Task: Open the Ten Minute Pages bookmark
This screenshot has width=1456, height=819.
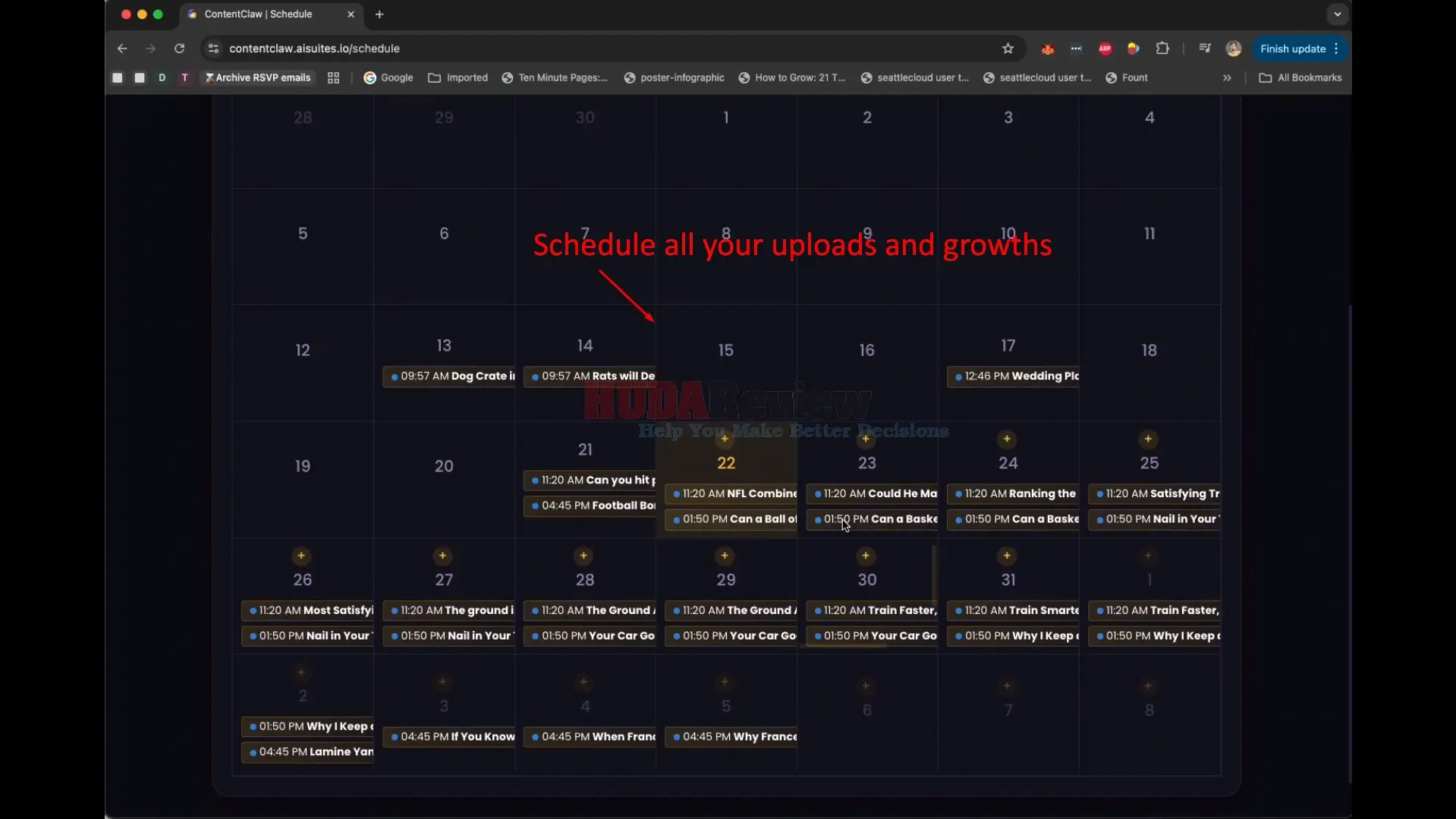Action: tap(555, 77)
